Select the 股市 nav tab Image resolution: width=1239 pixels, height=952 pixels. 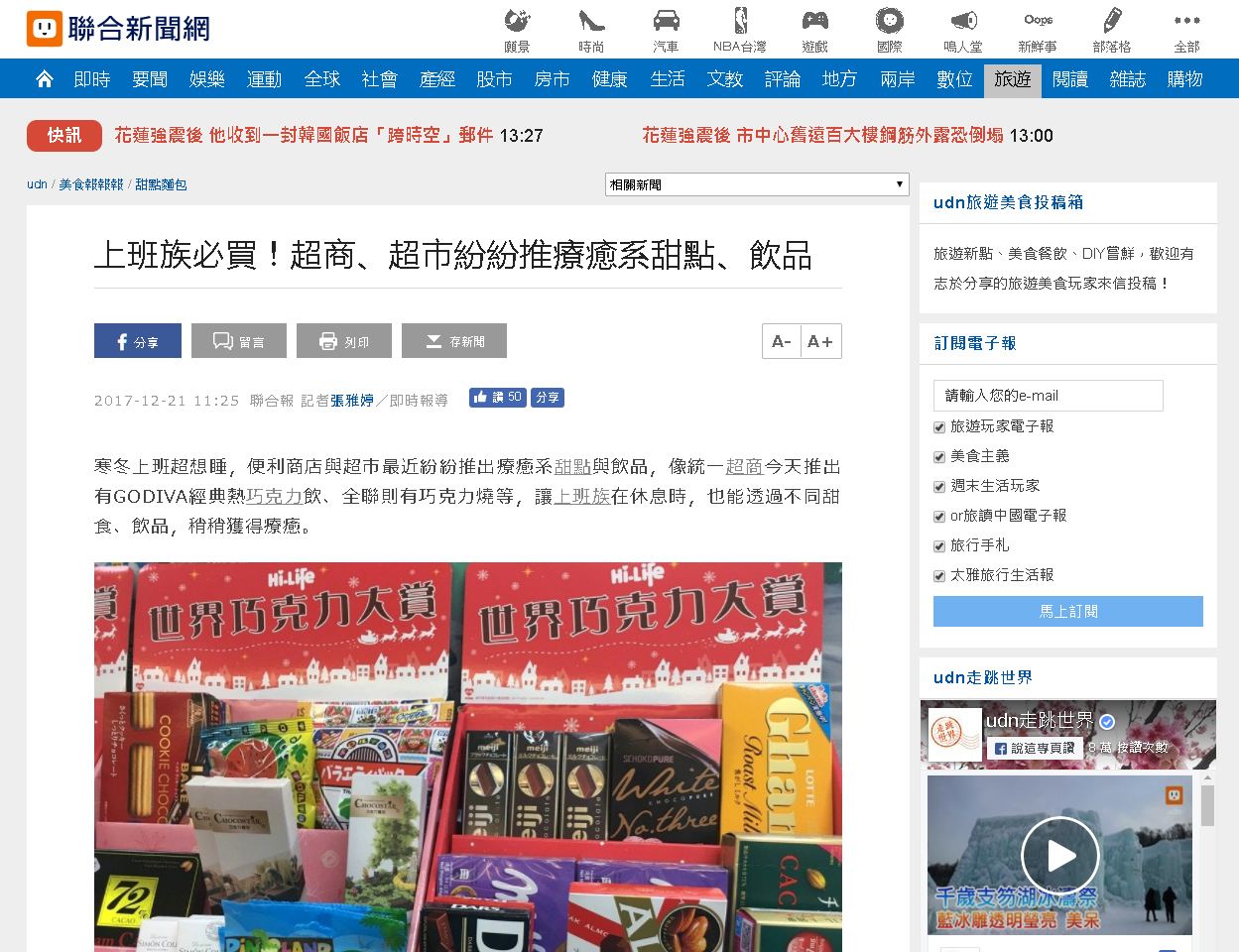[494, 79]
